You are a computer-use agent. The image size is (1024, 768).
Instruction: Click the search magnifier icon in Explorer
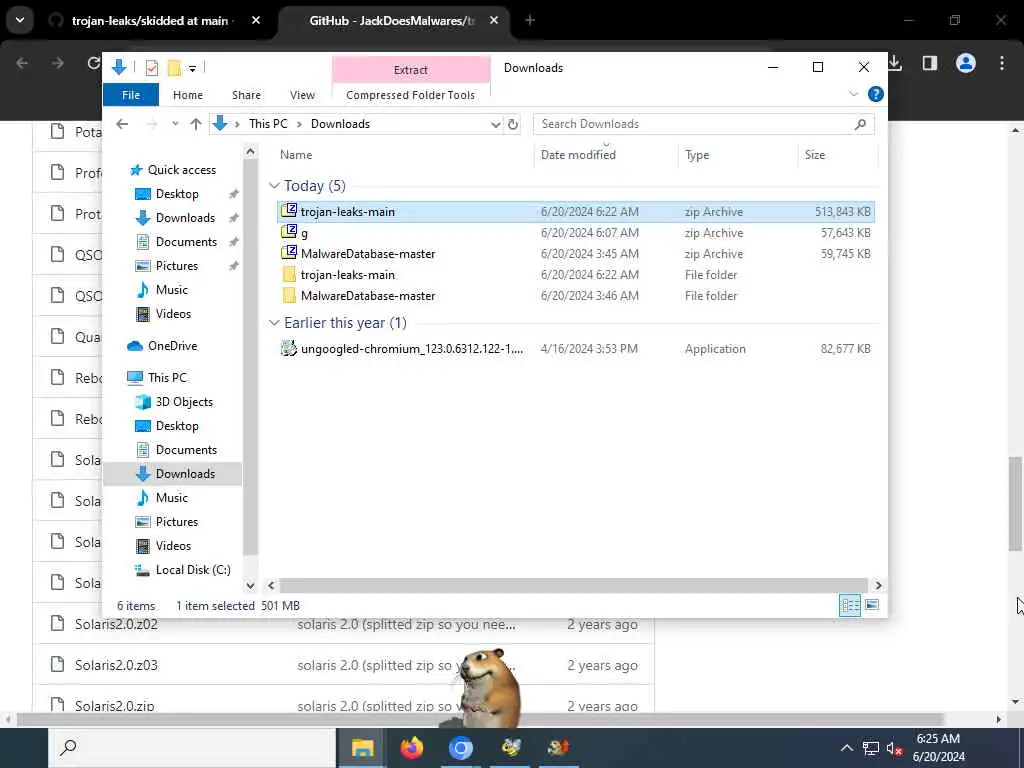point(860,124)
